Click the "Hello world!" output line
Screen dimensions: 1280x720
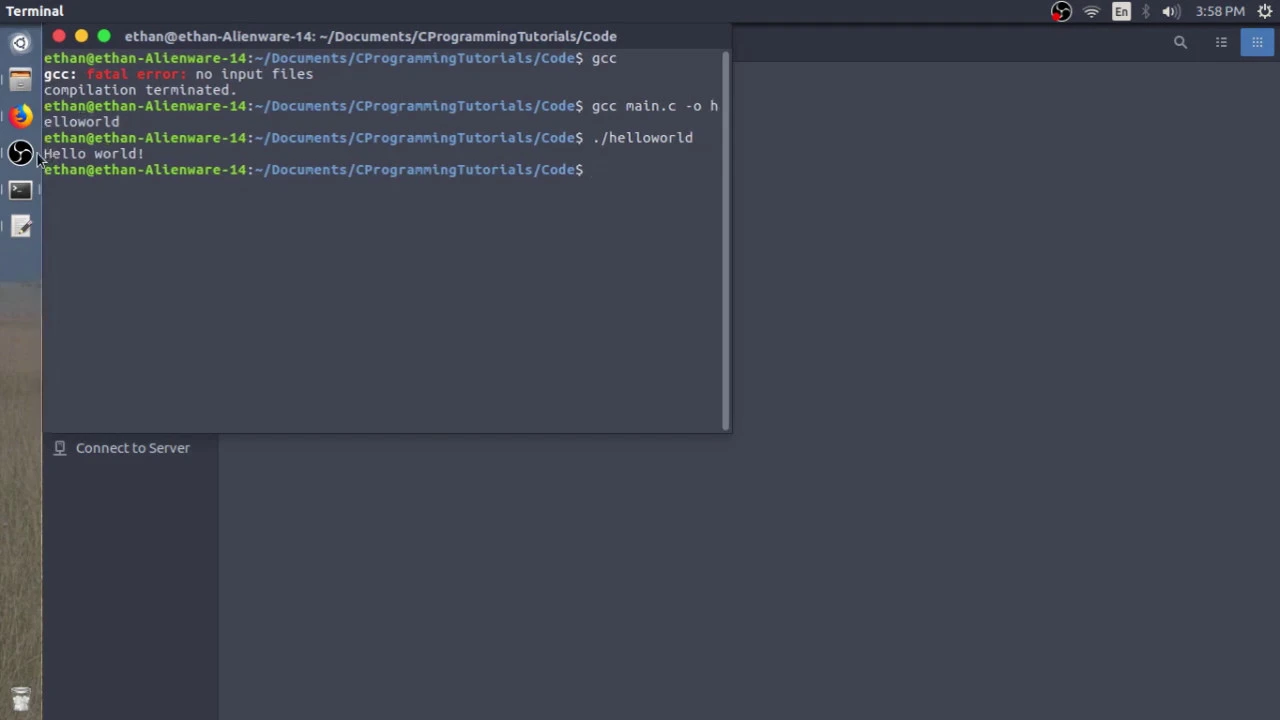tap(94, 153)
